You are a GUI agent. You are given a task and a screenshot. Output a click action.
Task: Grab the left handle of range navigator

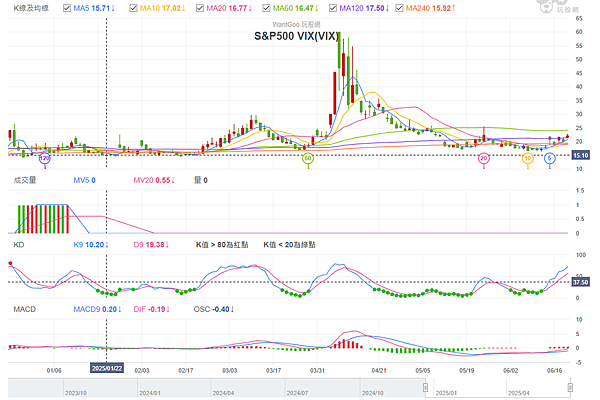coord(425,387)
